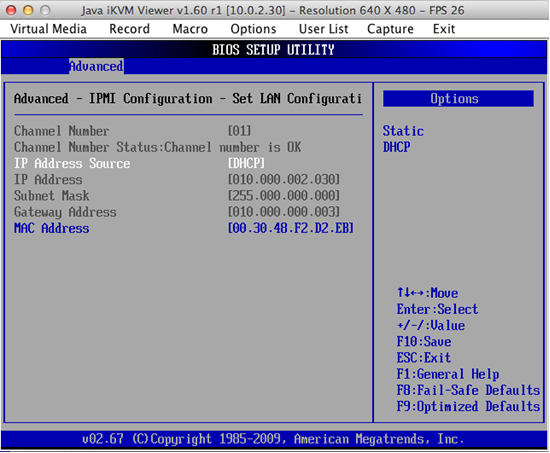The width and height of the screenshot is (550, 453).
Task: Select the IP Address Source row
Action: click(139, 164)
